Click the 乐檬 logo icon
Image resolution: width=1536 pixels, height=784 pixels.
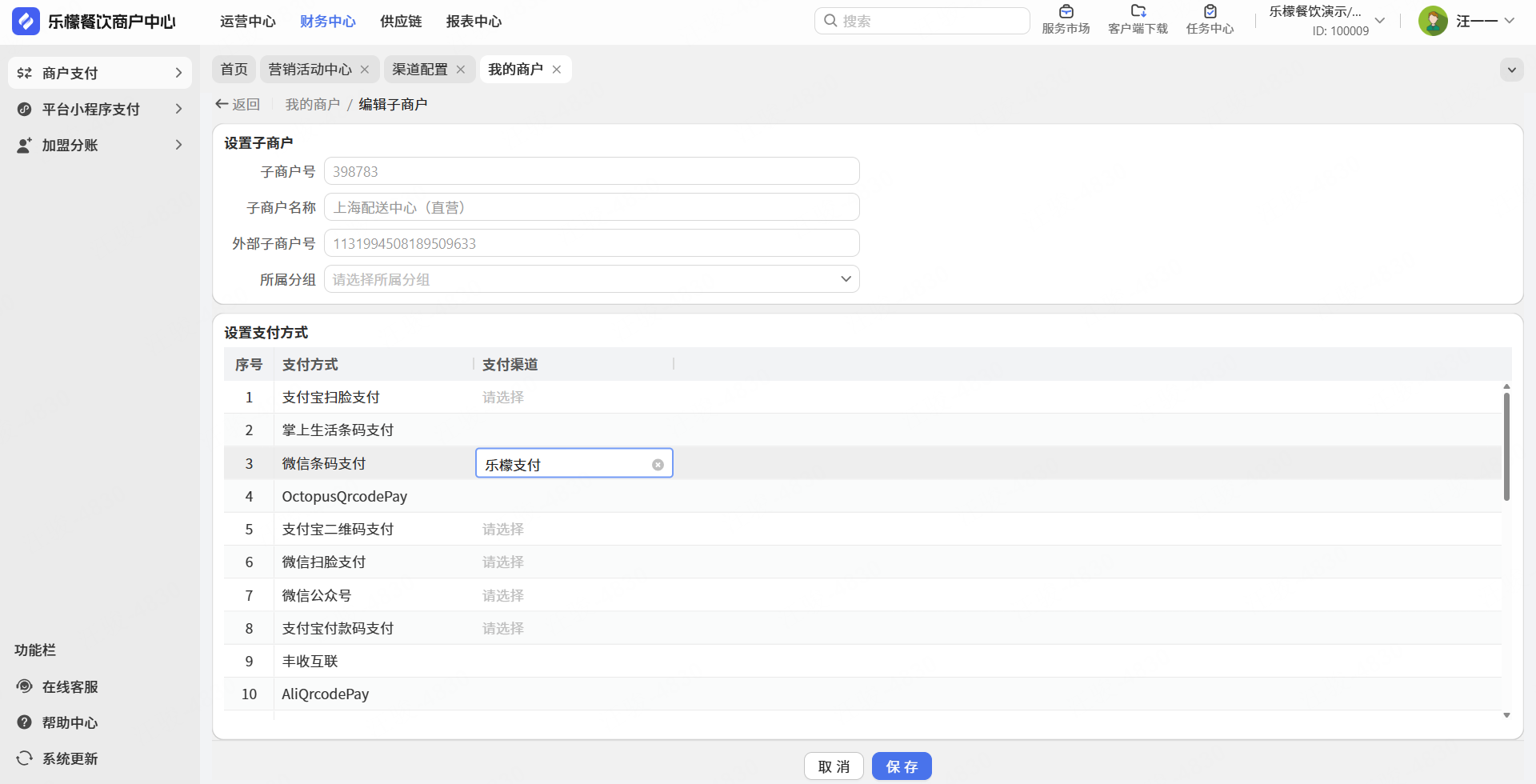[x=26, y=22]
